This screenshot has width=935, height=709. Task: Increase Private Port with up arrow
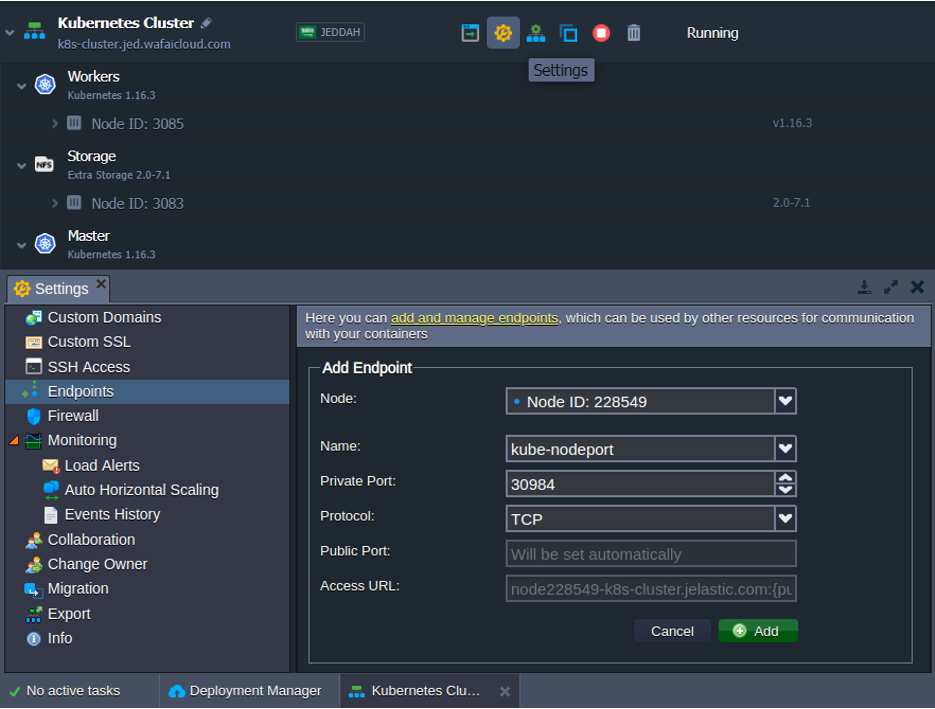(785, 478)
